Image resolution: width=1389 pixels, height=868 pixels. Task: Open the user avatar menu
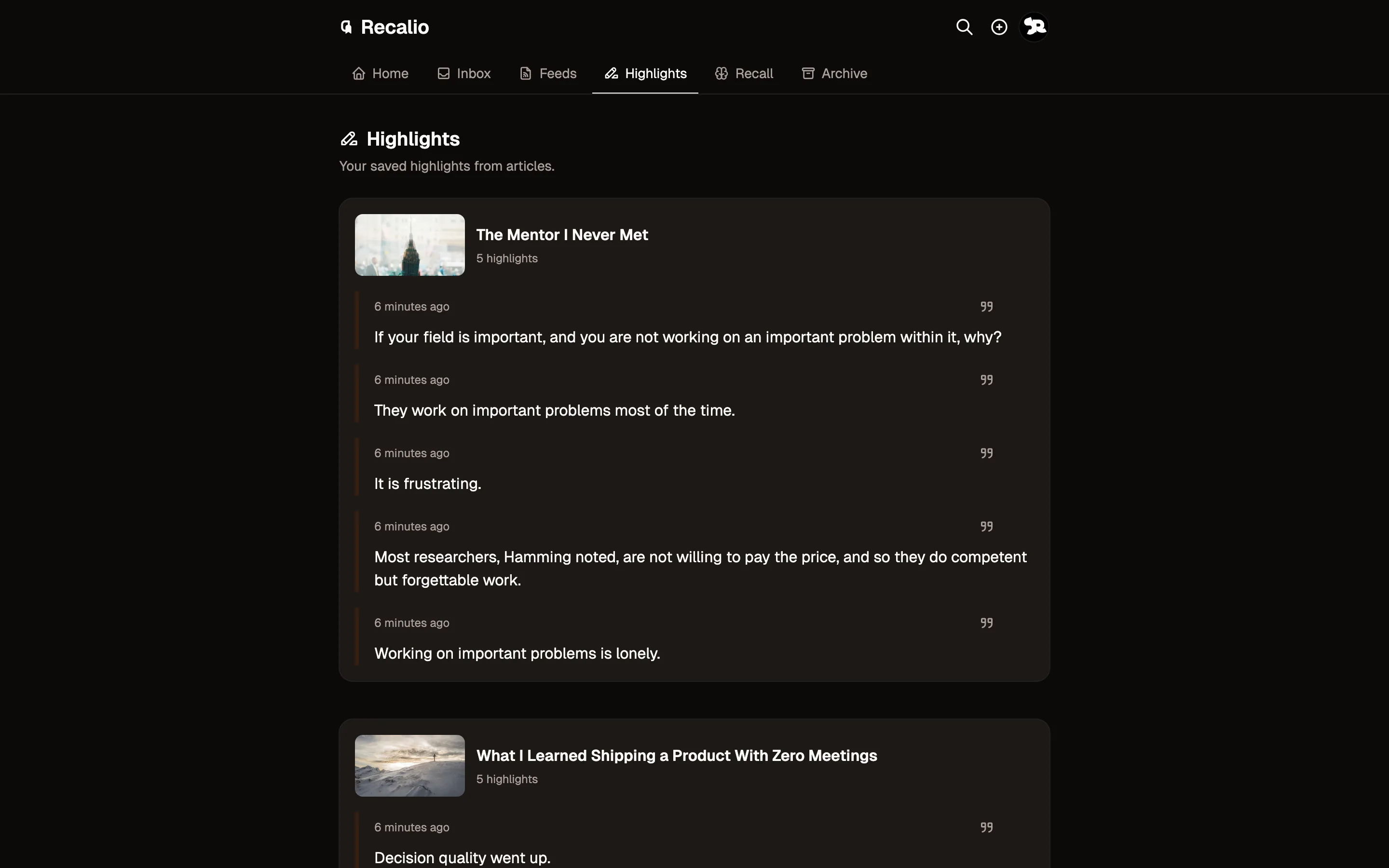pyautogui.click(x=1034, y=27)
